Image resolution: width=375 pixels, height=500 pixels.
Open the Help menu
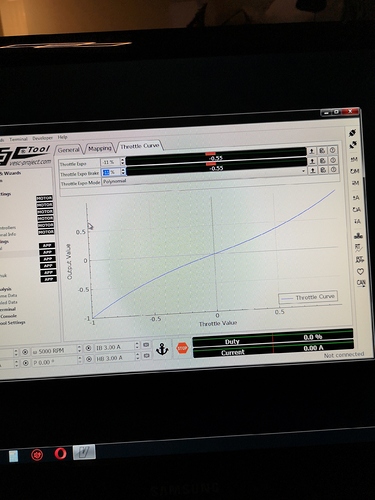pos(62,137)
